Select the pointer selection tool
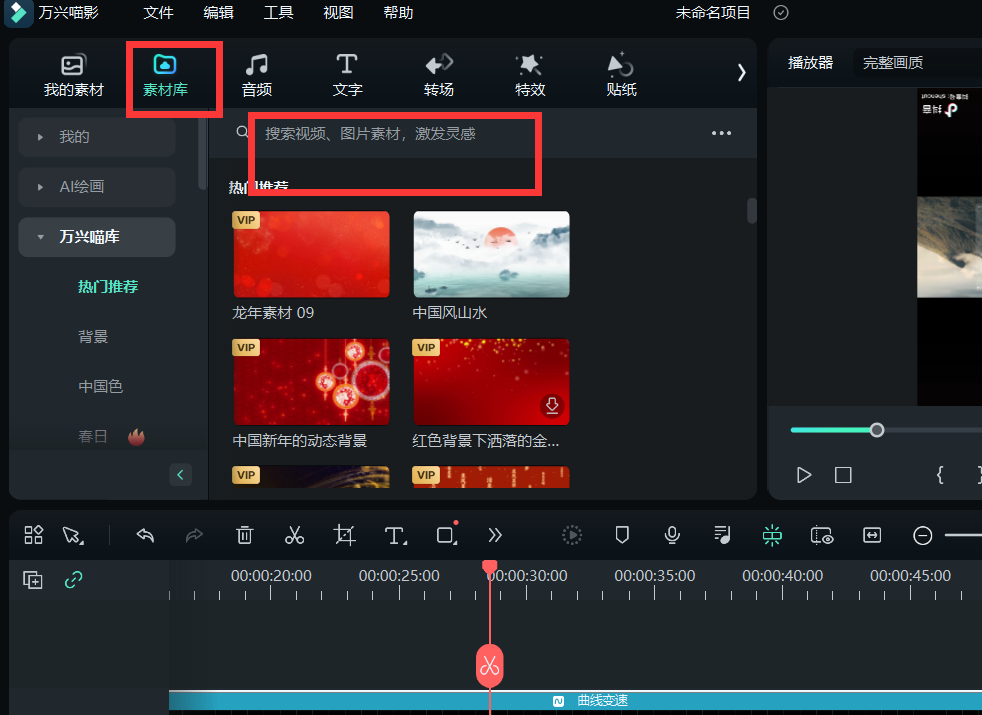982x715 pixels. coord(72,535)
